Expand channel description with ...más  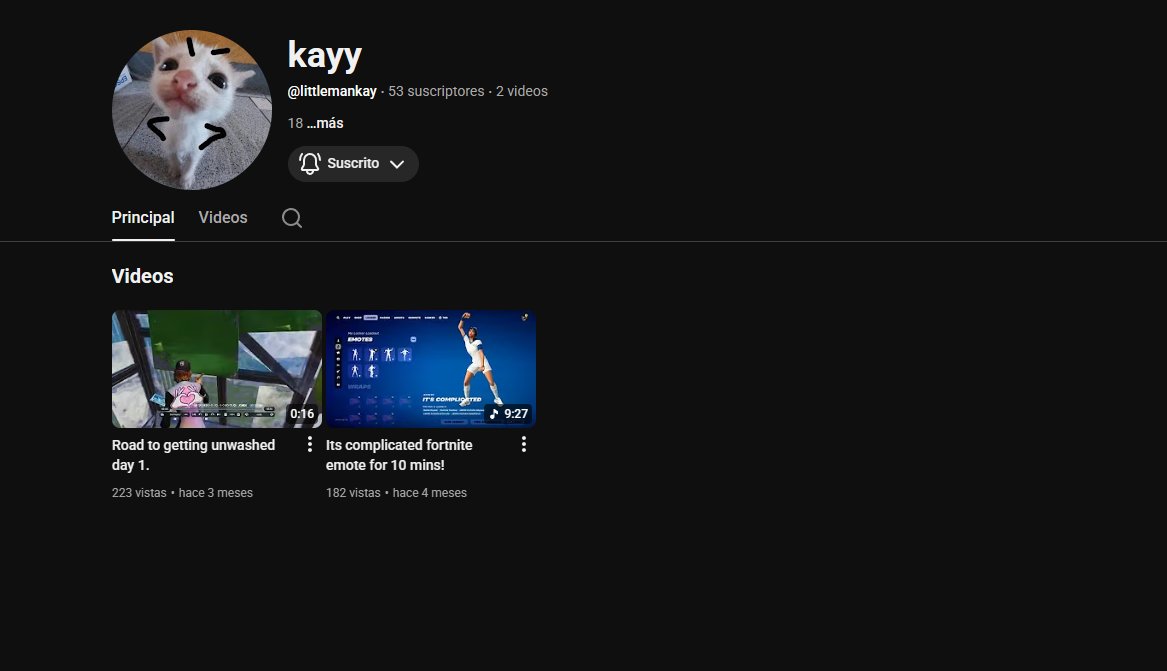coord(324,123)
